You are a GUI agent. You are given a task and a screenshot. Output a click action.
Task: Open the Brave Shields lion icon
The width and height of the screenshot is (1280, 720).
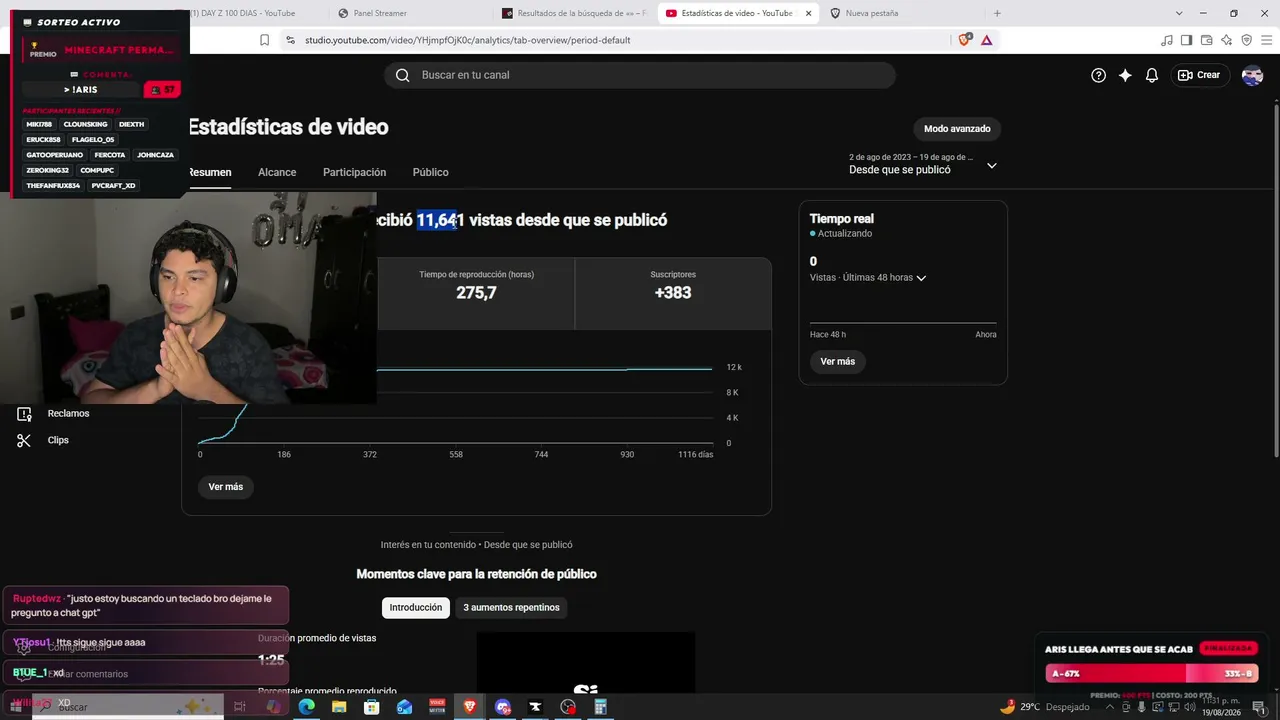[x=964, y=40]
